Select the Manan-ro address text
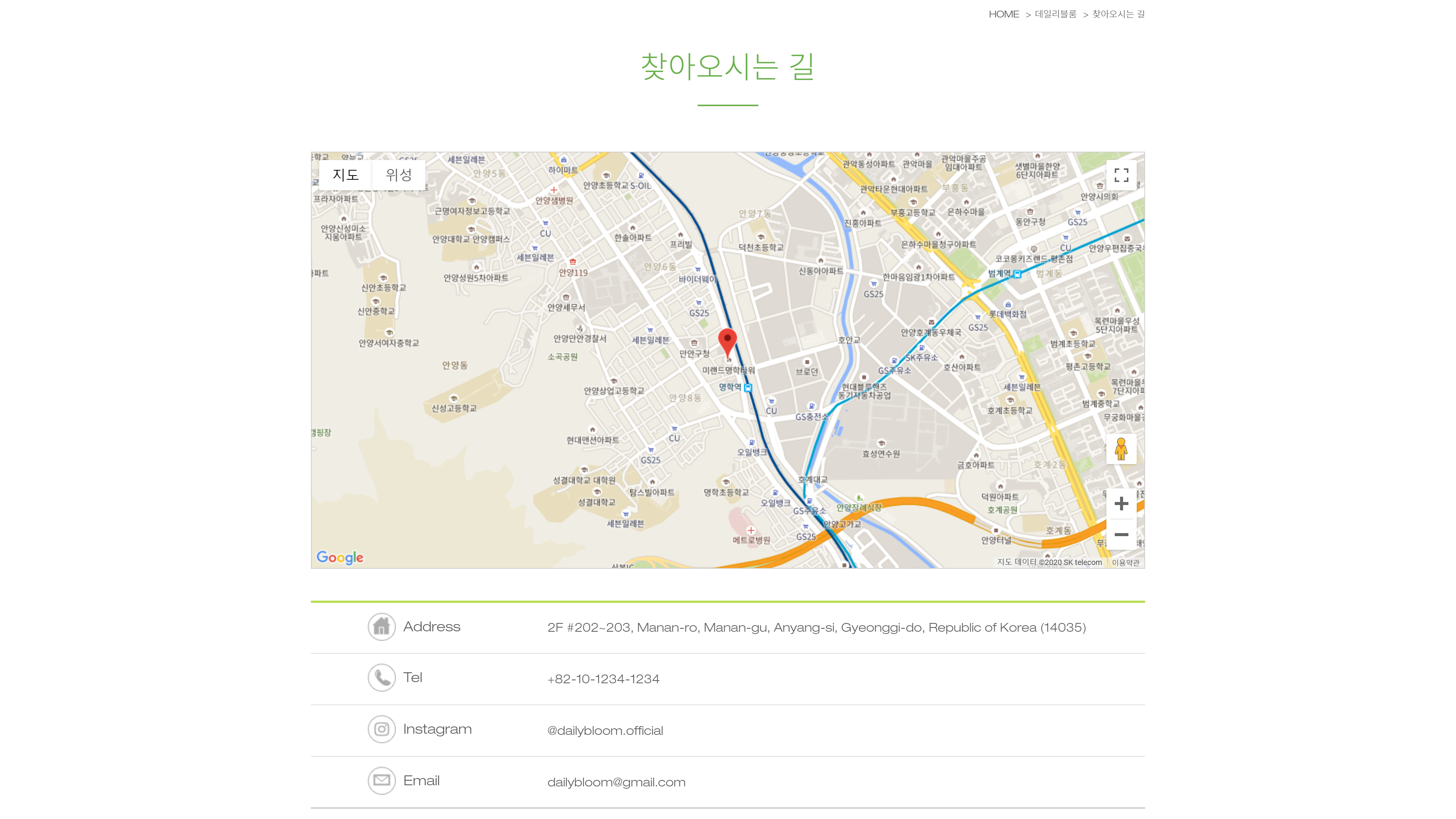The image size is (1456, 819). [x=817, y=628]
